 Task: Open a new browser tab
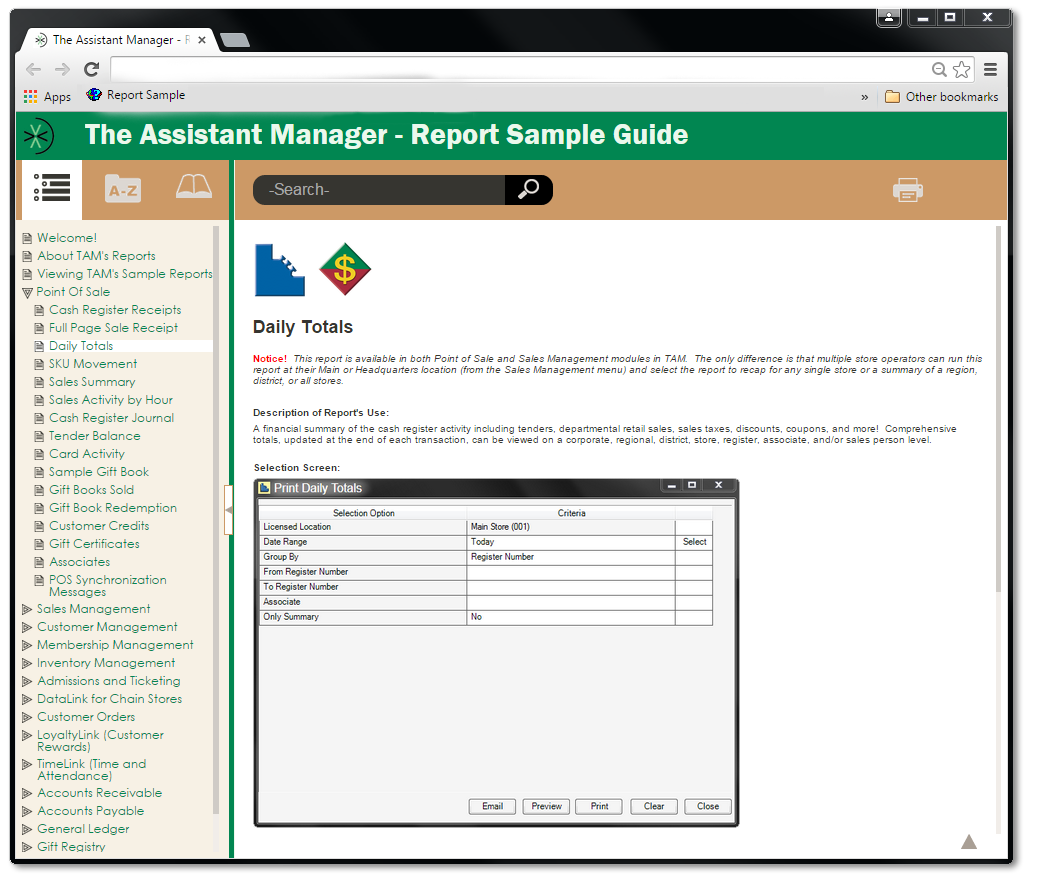click(x=235, y=40)
